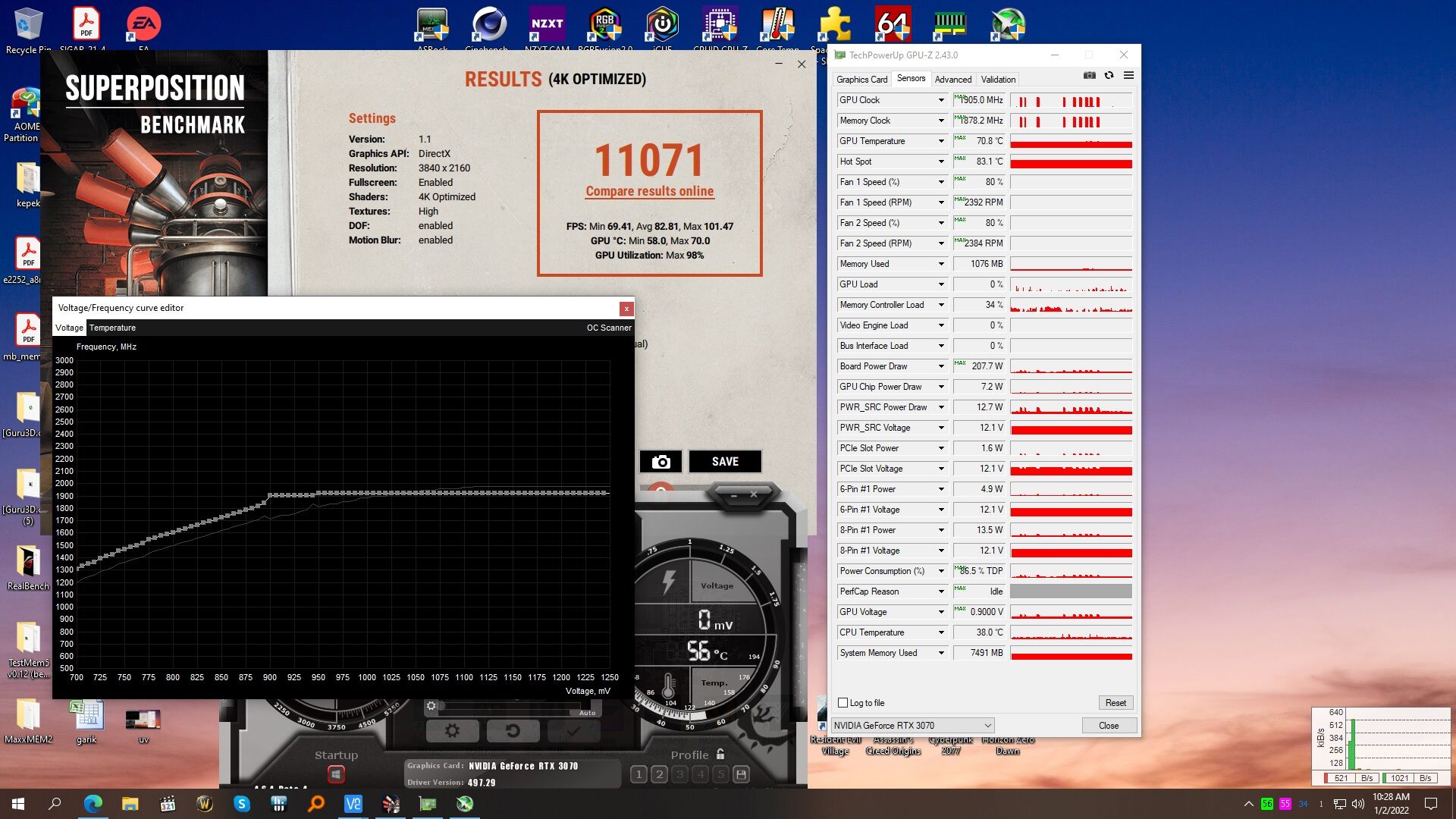Click the Windows Start button
Viewport: 1456px width, 819px height.
(x=18, y=804)
